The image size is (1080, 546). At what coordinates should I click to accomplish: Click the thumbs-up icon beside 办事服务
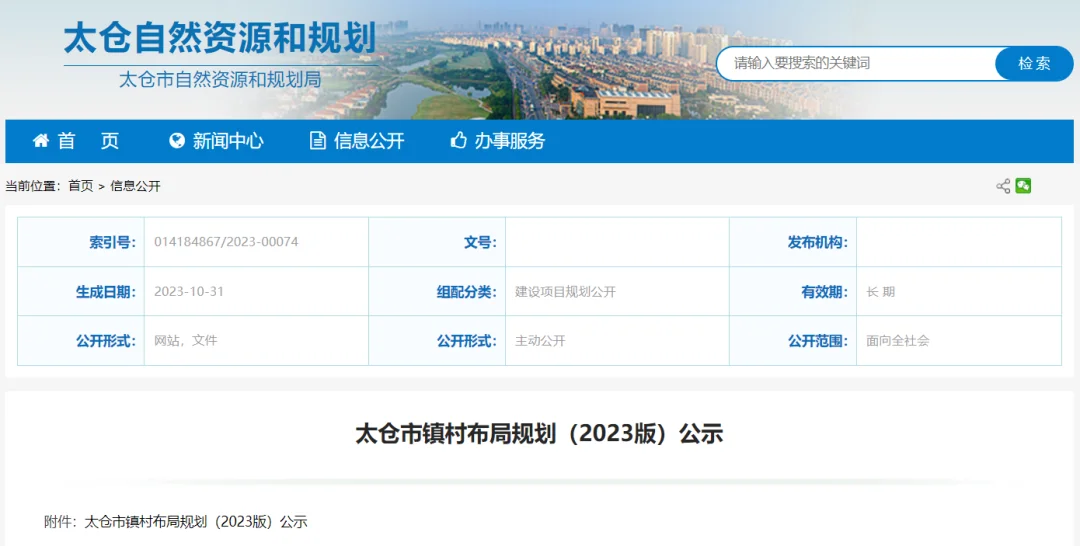pos(459,140)
